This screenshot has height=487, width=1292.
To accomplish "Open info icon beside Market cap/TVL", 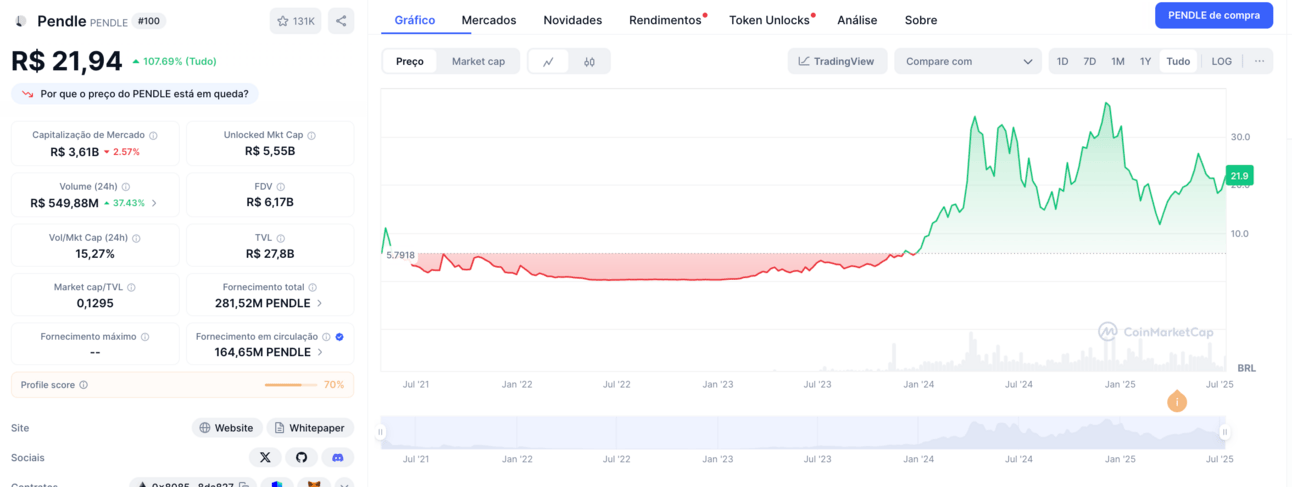I will (131, 287).
